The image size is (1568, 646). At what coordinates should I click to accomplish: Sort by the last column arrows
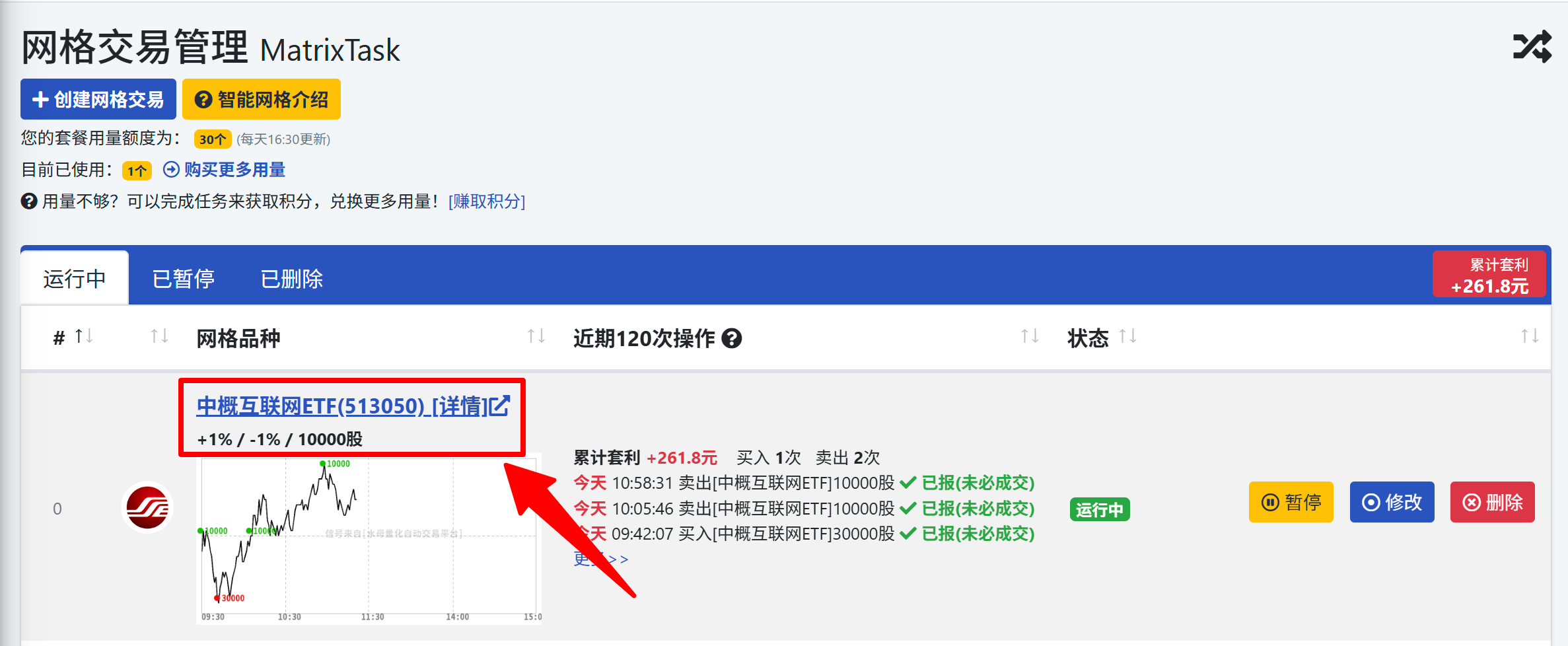click(x=1530, y=336)
